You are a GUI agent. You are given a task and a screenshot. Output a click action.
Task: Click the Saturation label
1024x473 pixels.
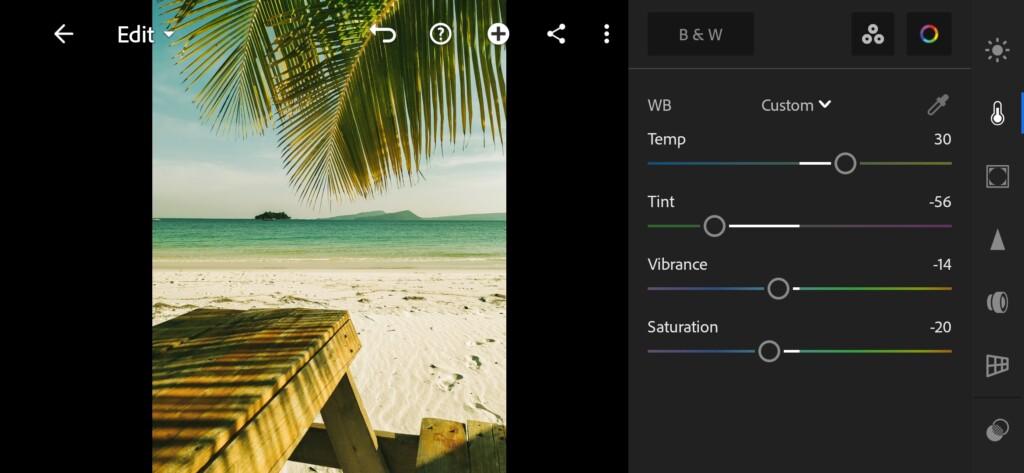(x=682, y=327)
